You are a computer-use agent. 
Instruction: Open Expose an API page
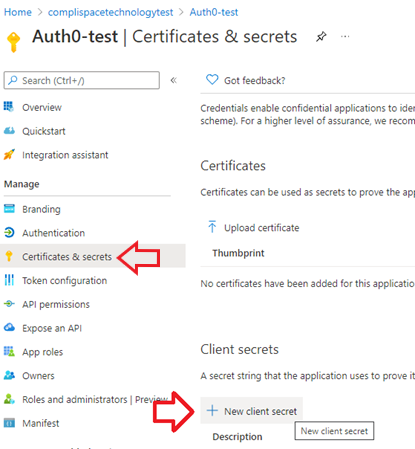point(52,328)
